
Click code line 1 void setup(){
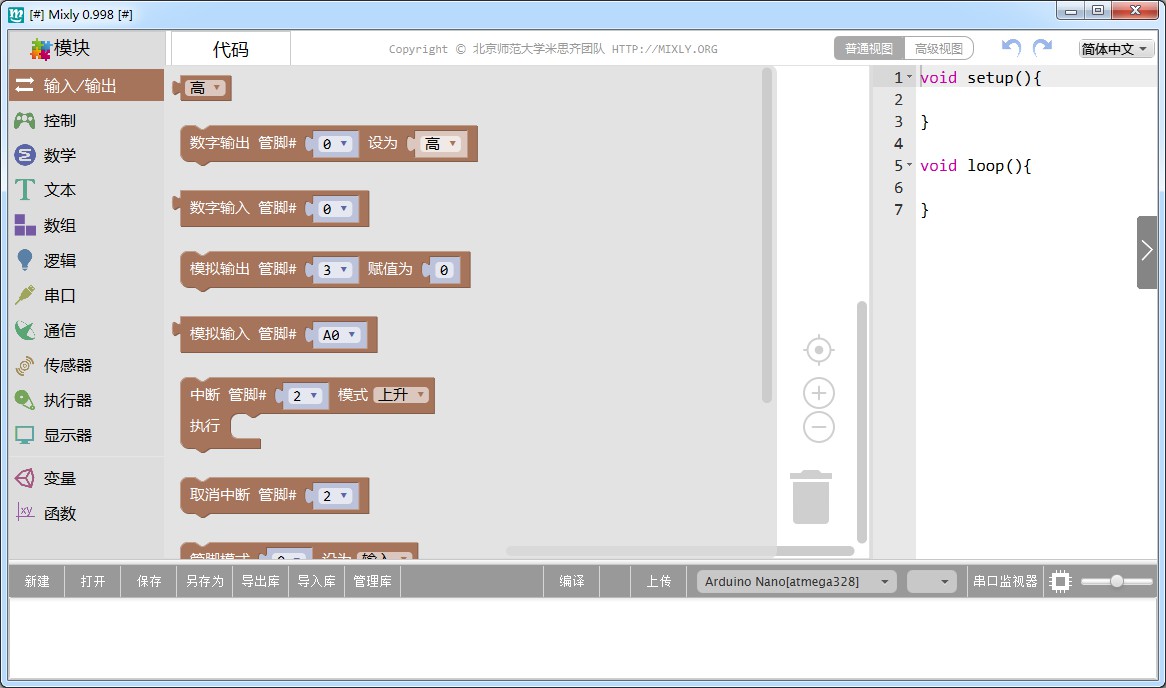(980, 77)
